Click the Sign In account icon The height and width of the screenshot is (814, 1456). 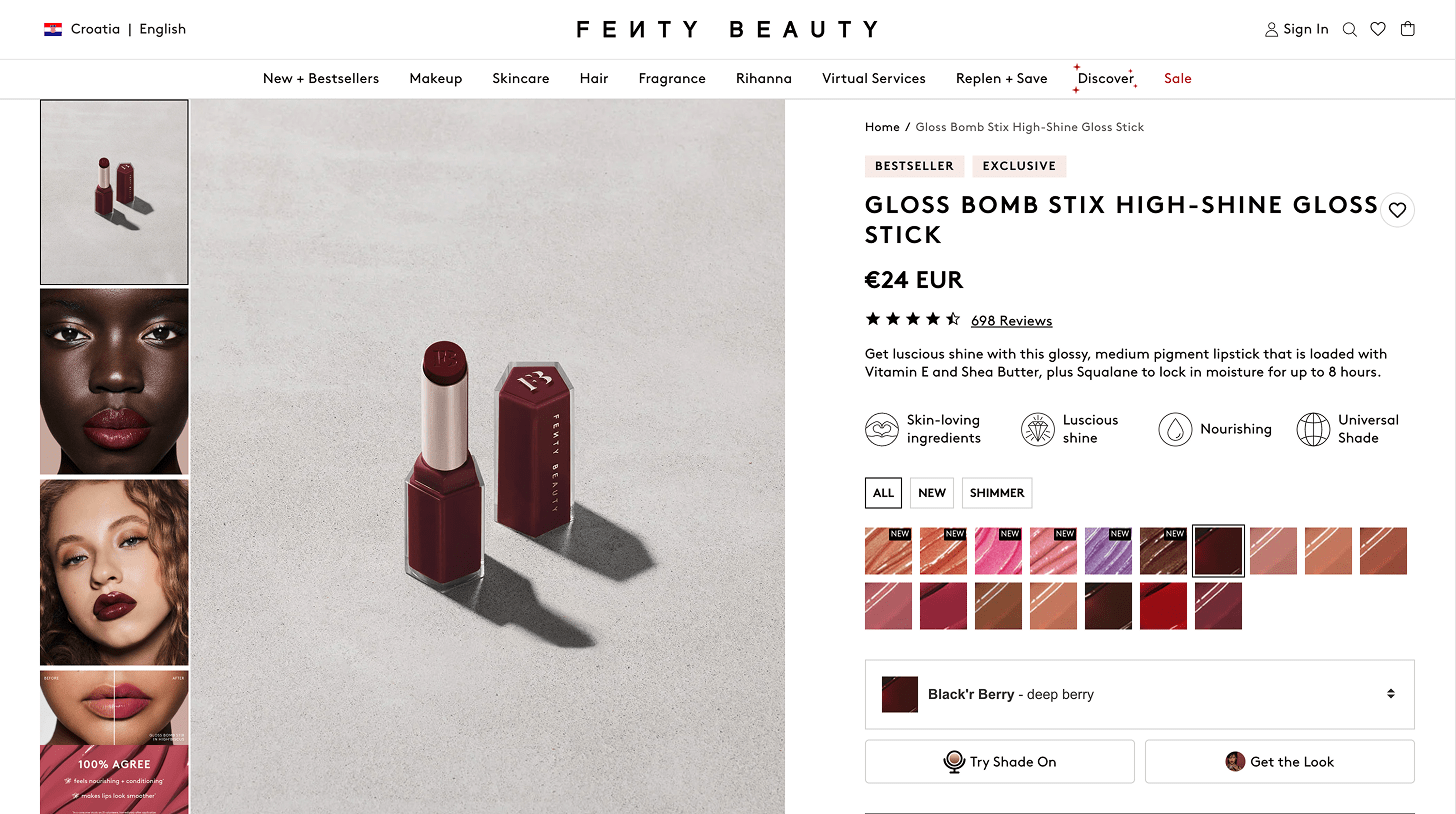pos(1272,29)
